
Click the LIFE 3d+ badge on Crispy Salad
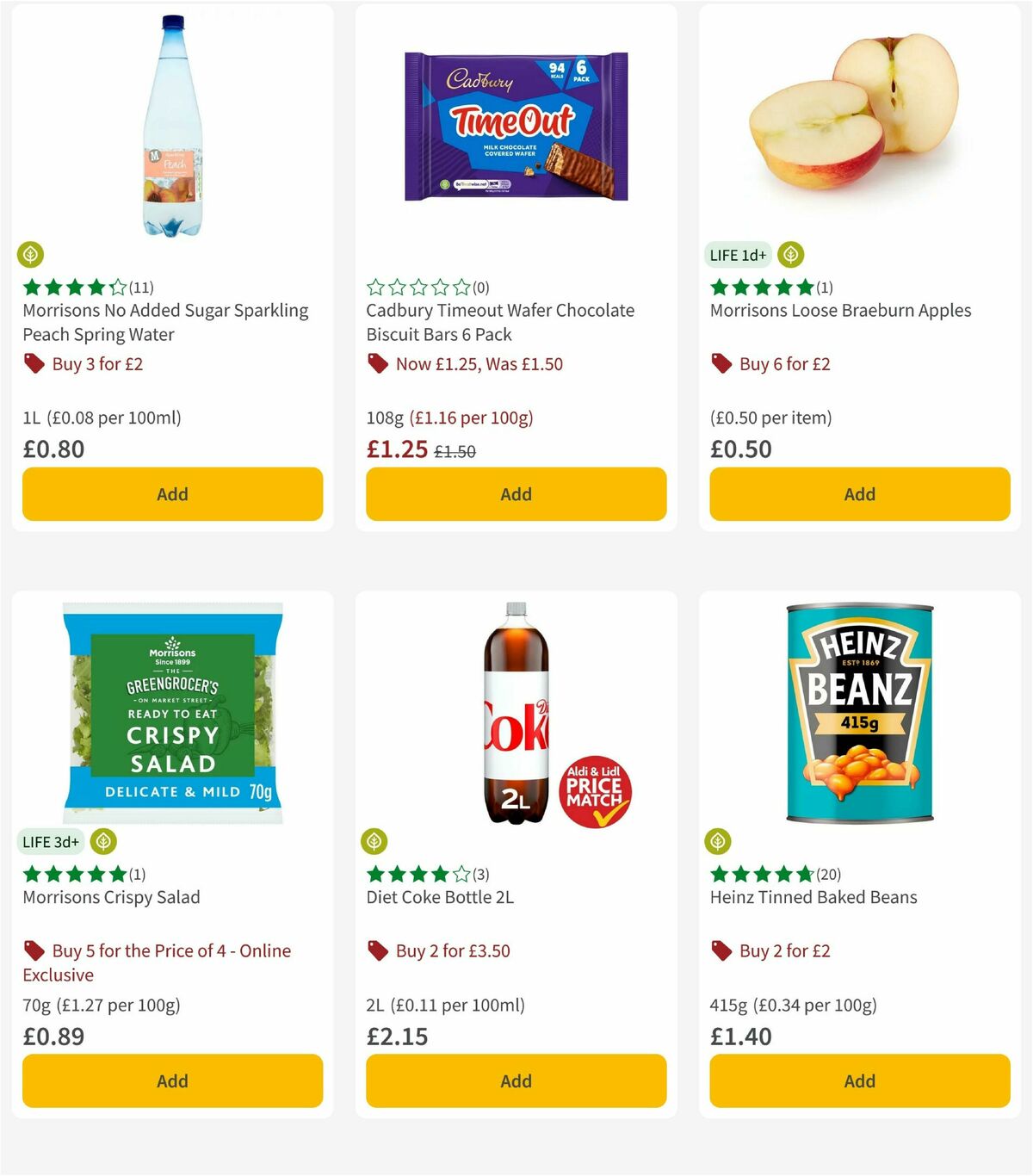tap(51, 841)
